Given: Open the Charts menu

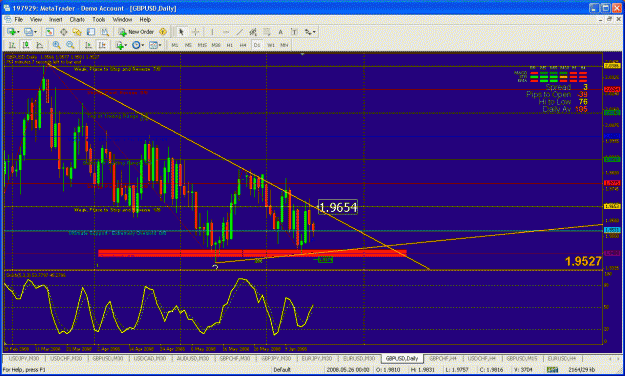Looking at the screenshot, I should (77, 19).
